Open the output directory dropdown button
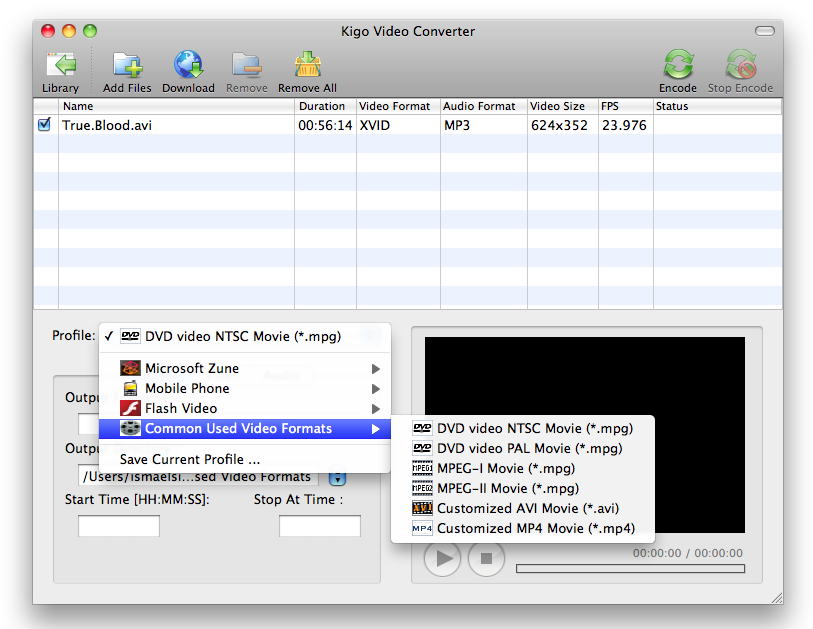The image size is (813, 629). [x=338, y=478]
